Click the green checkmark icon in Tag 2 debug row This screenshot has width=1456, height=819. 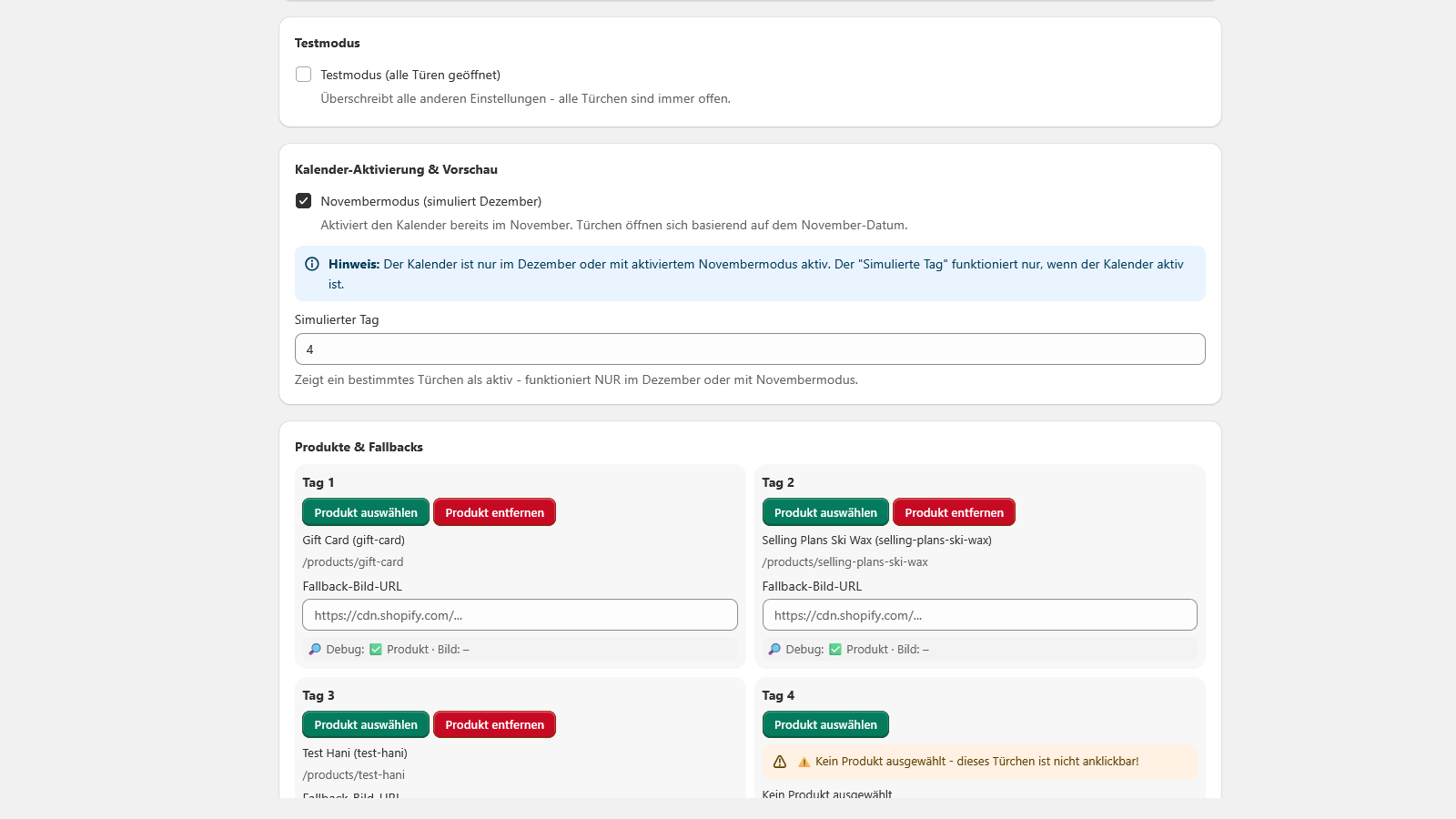(x=835, y=649)
